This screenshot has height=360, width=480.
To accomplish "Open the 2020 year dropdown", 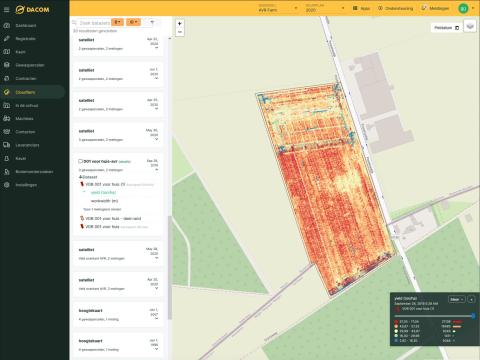I will point(325,8).
